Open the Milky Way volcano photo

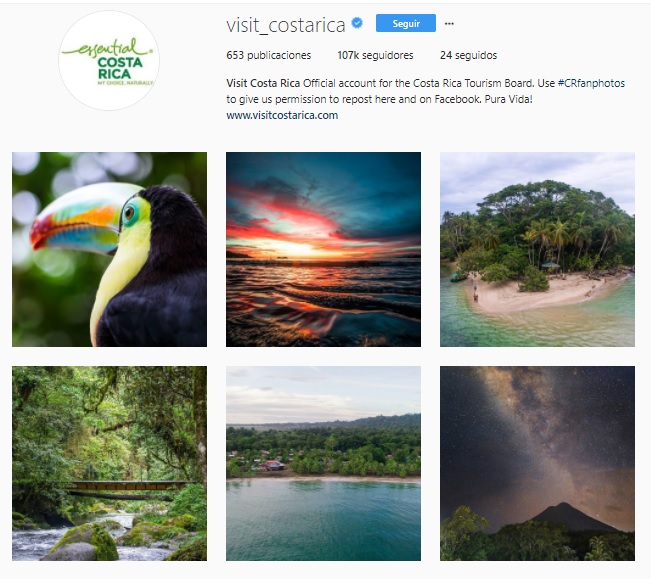[537, 463]
